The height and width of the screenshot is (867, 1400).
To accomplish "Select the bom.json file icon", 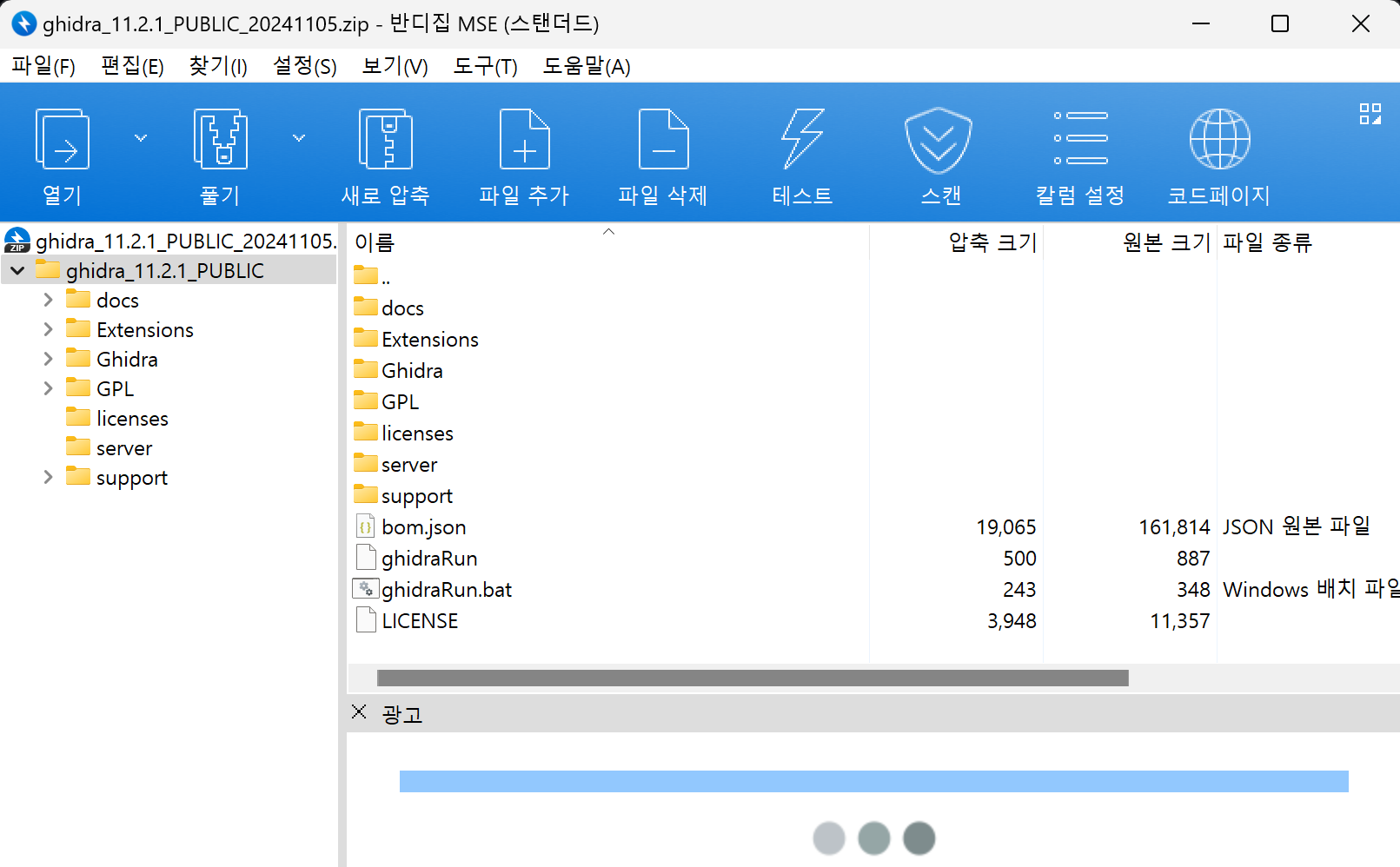I will (366, 526).
